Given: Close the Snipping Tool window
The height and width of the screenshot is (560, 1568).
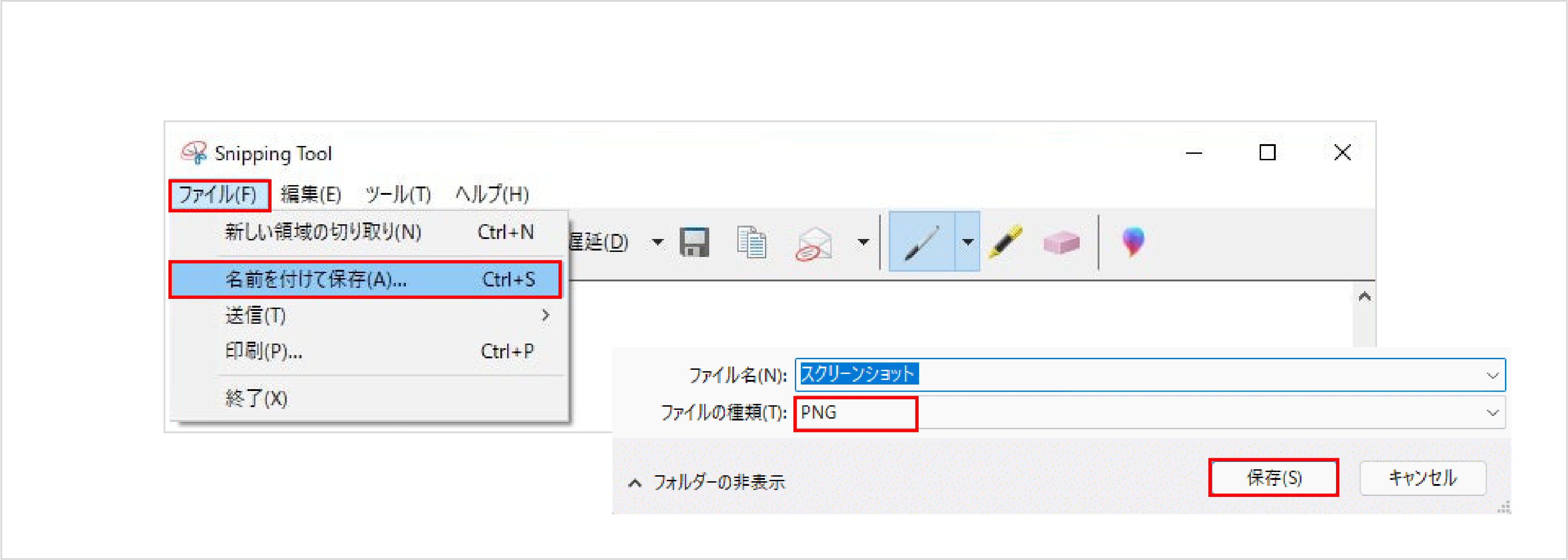Looking at the screenshot, I should pyautogui.click(x=1342, y=152).
